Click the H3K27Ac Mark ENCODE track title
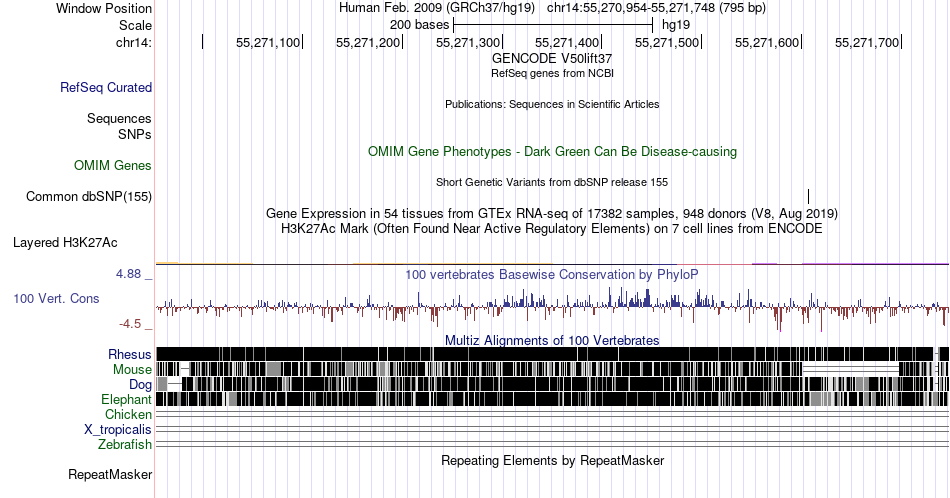This screenshot has height=498, width=950. [552, 229]
